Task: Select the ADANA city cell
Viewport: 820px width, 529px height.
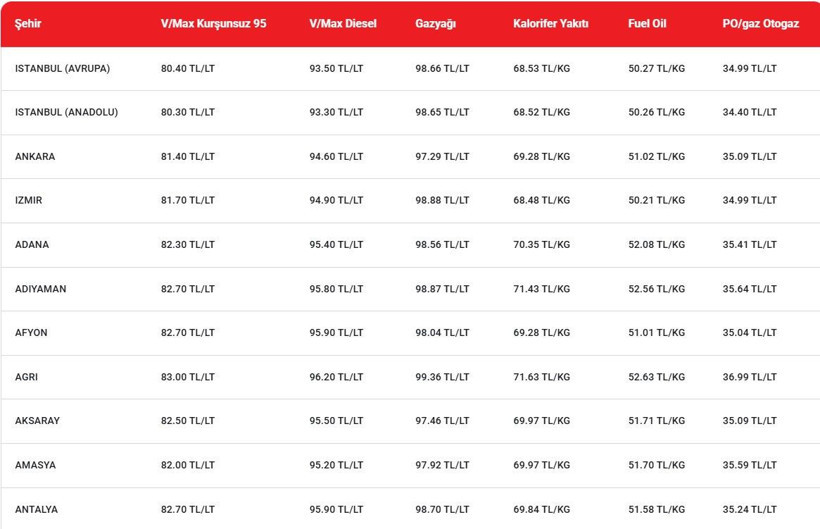Action: [32, 245]
